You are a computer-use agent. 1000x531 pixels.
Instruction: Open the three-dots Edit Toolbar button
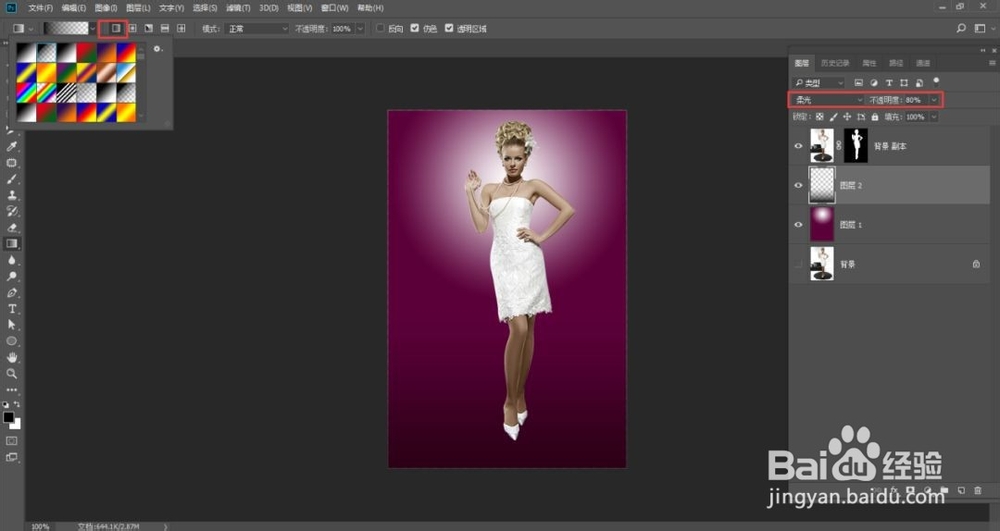point(11,389)
